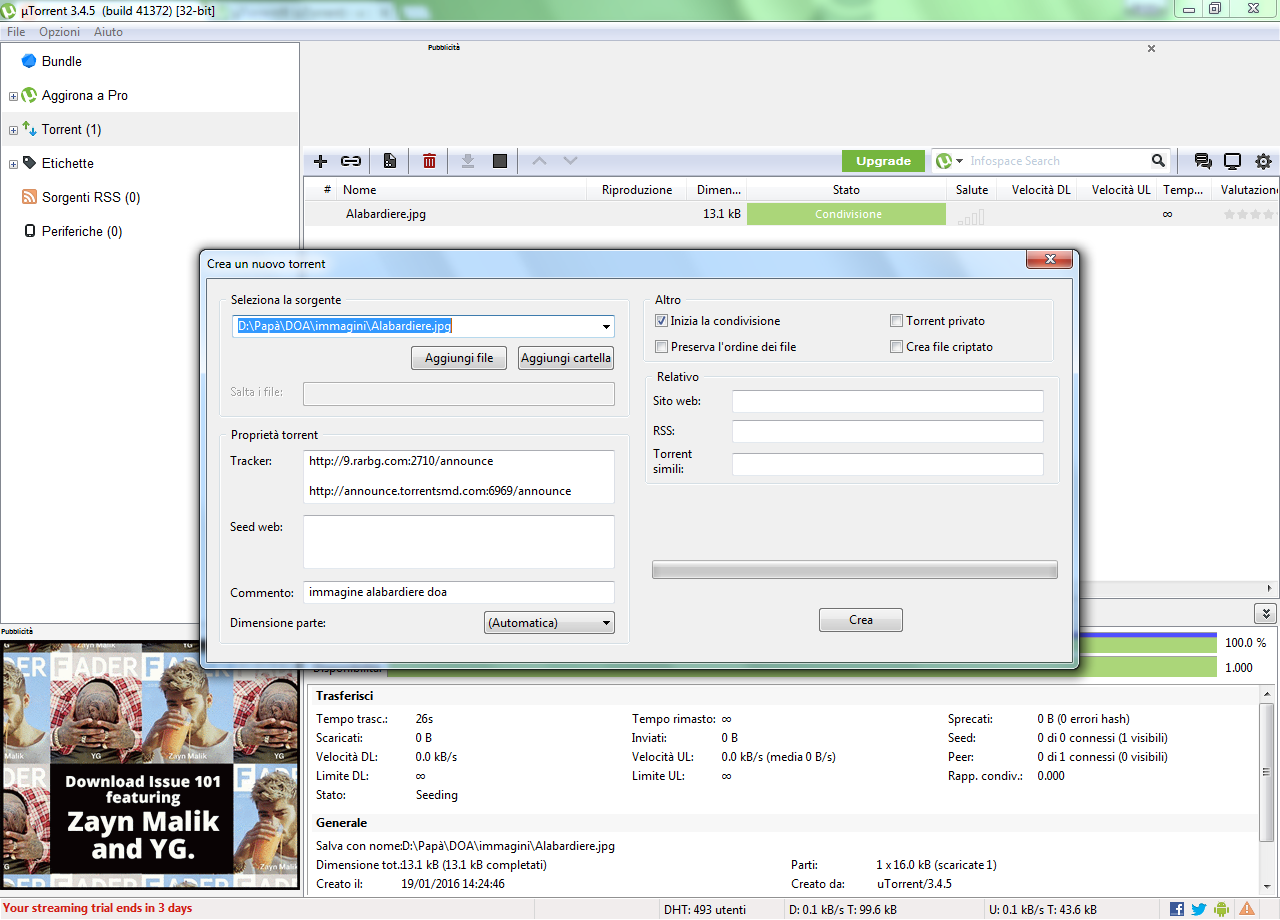1280x920 pixels.
Task: Open the source path dropdown
Action: [606, 327]
